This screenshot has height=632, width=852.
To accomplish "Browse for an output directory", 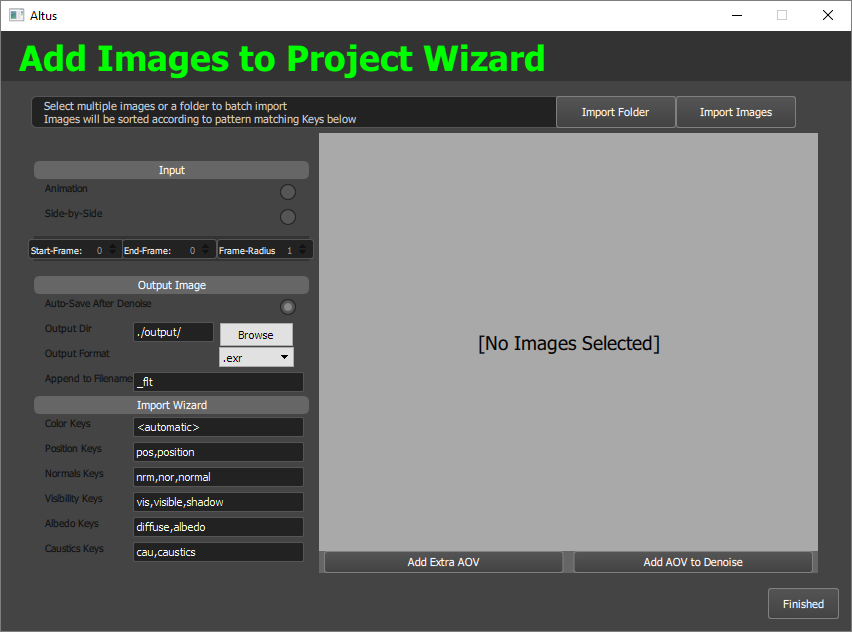I will (256, 335).
